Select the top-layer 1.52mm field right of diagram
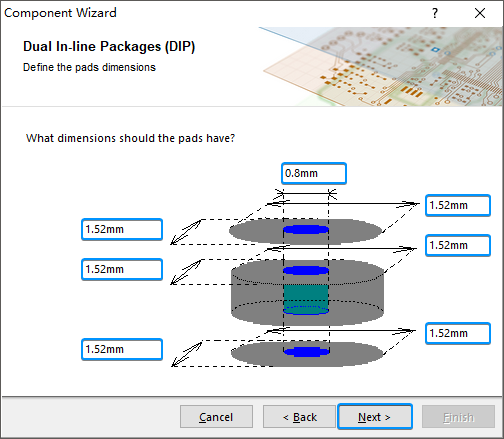Screen dimensions: 504x439 tap(458, 205)
